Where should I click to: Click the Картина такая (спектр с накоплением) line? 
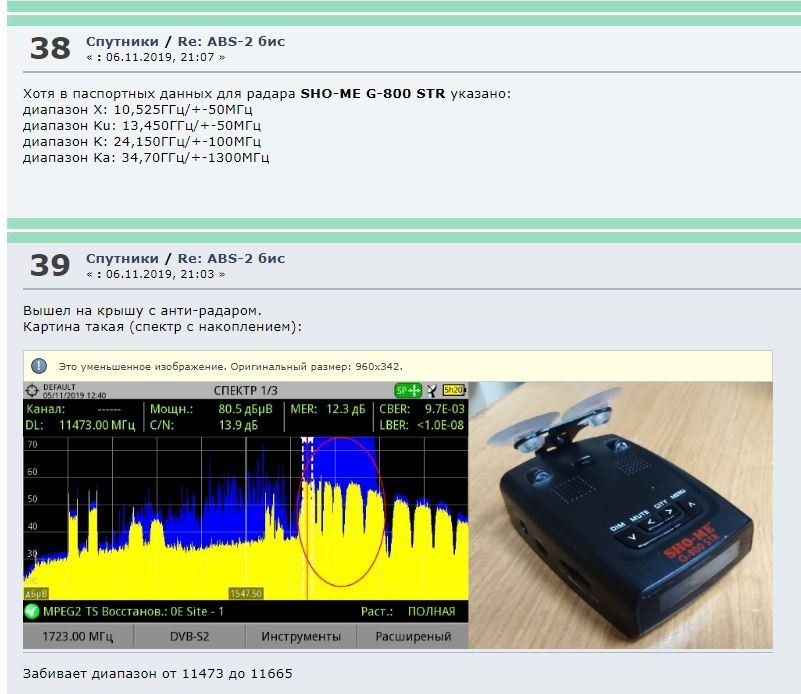coord(162,327)
